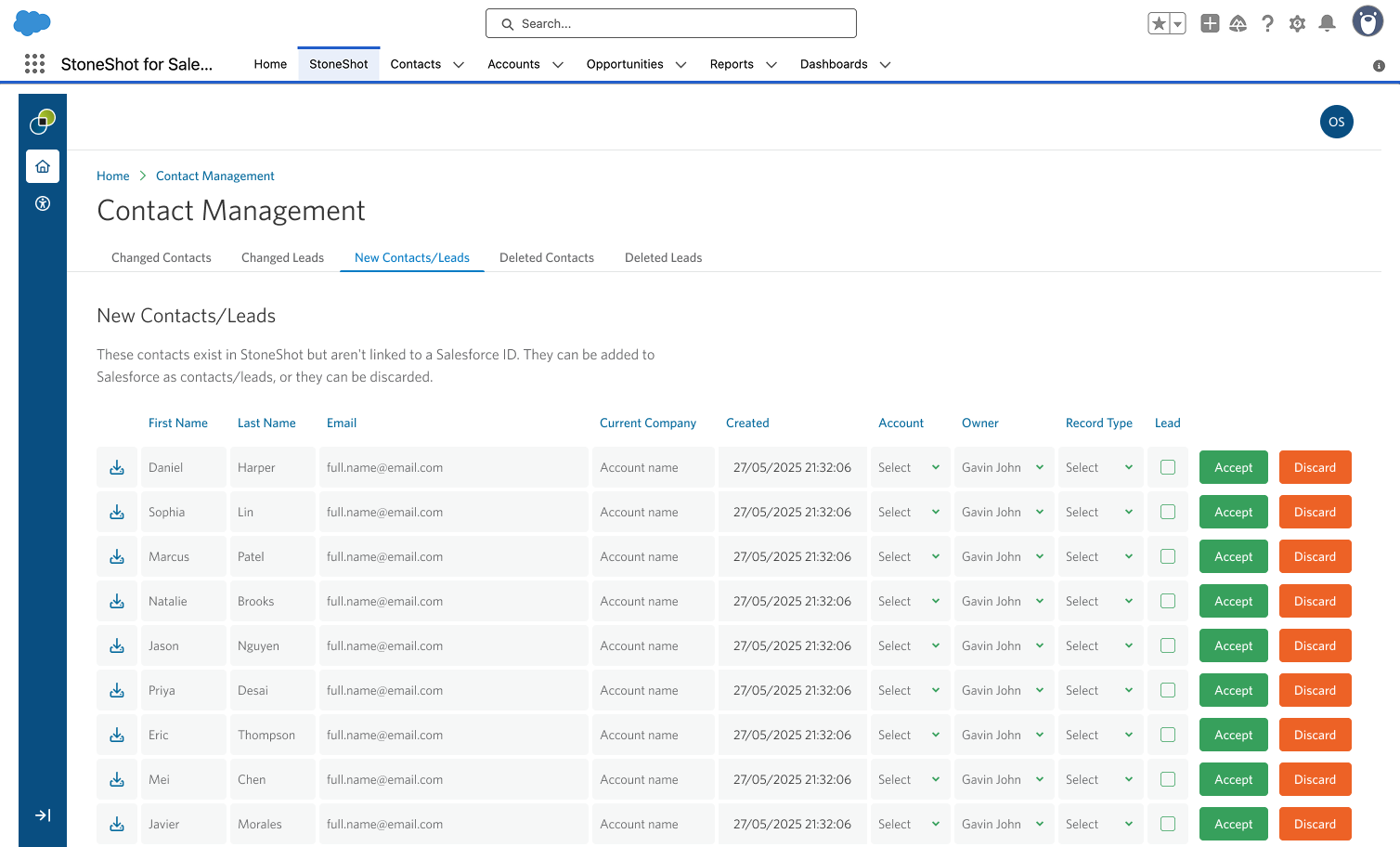Click Contact Management breadcrumb link
1400x847 pixels.
click(x=215, y=176)
